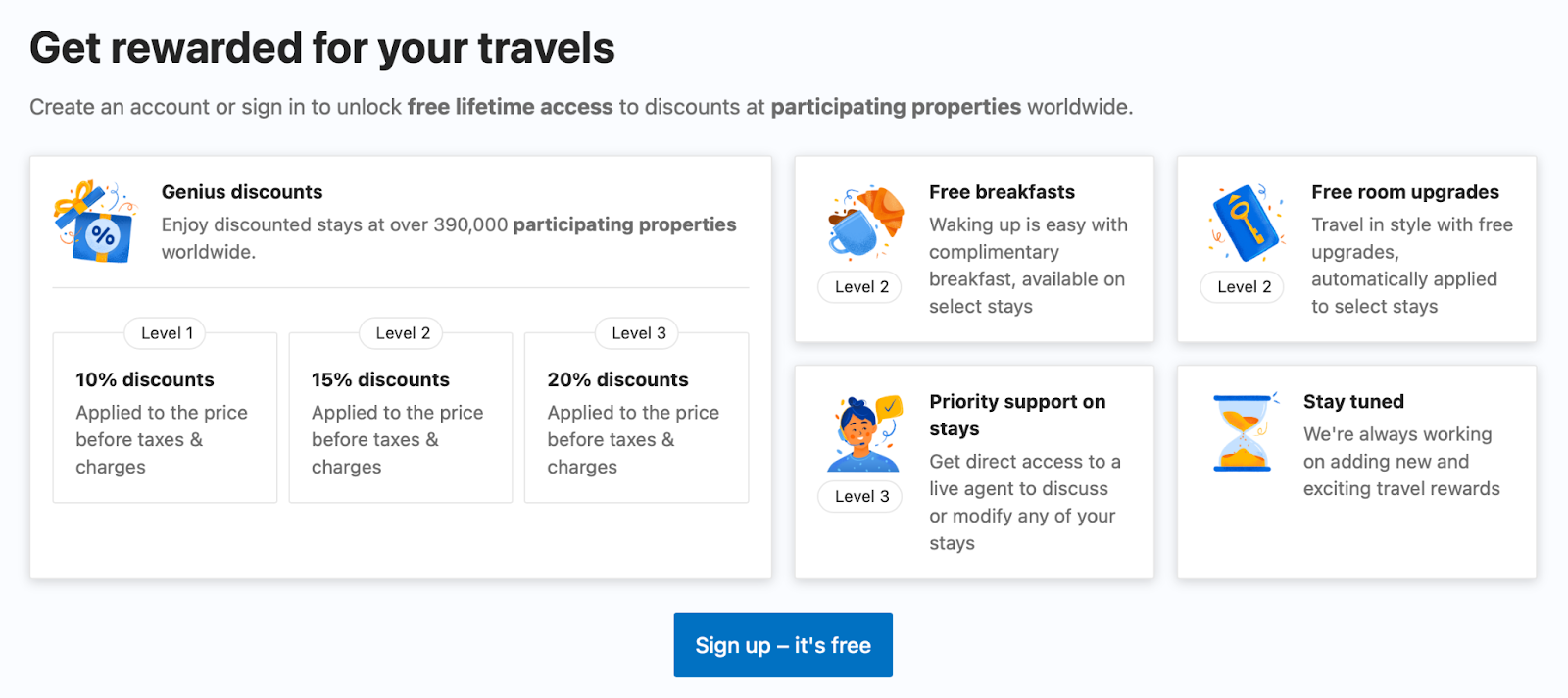
Task: Click the Stay tuned heading
Action: pyautogui.click(x=1352, y=401)
